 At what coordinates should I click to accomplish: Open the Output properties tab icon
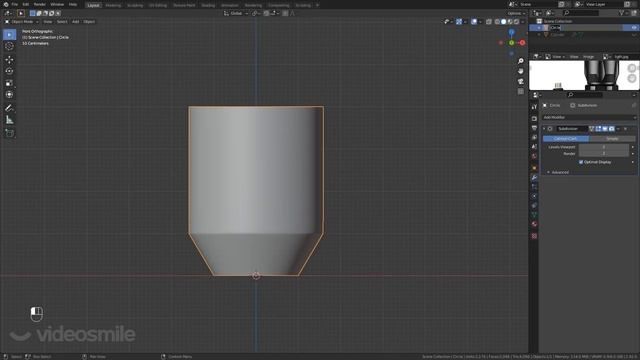(534, 128)
